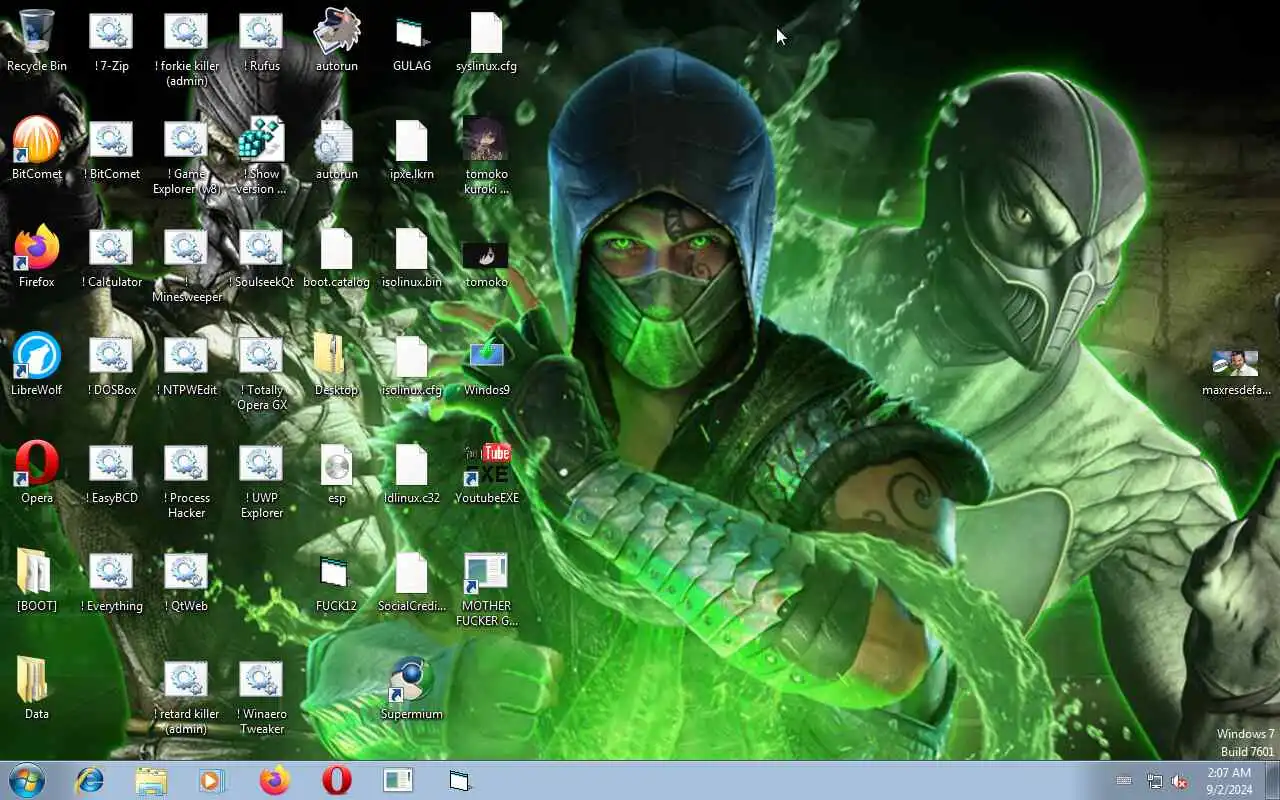The image size is (1280, 800).
Task: Select the isolinux.bin file icon
Action: (x=411, y=257)
